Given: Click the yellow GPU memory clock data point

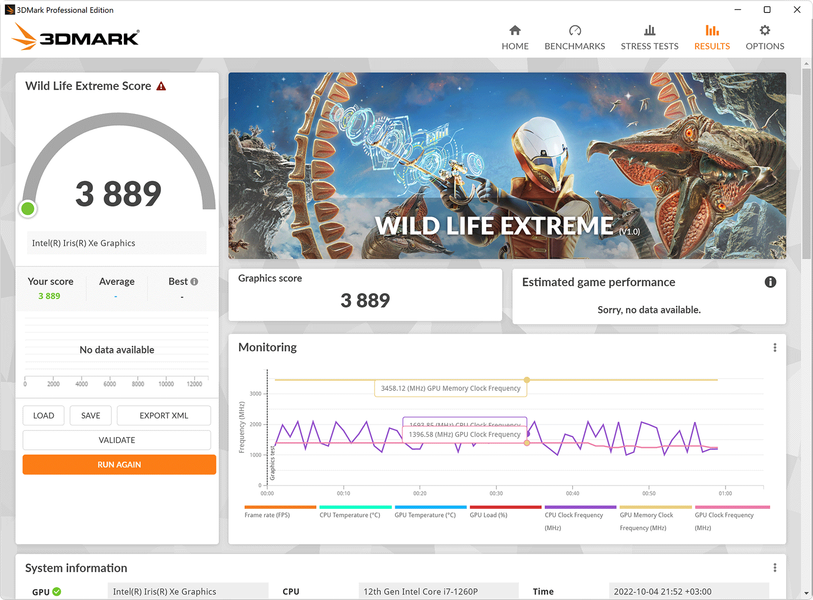Looking at the screenshot, I should (x=527, y=380).
